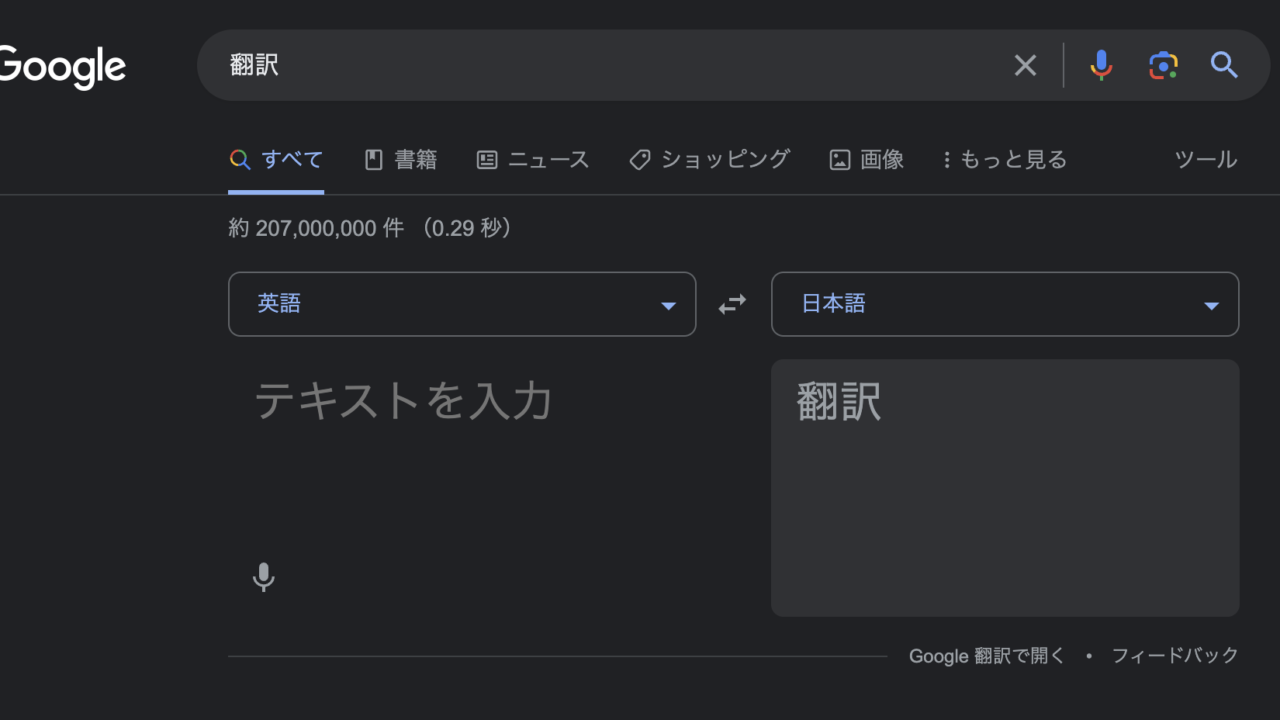Expand the もっと見る (More) menu
This screenshot has width=1280, height=720.
(x=1004, y=160)
